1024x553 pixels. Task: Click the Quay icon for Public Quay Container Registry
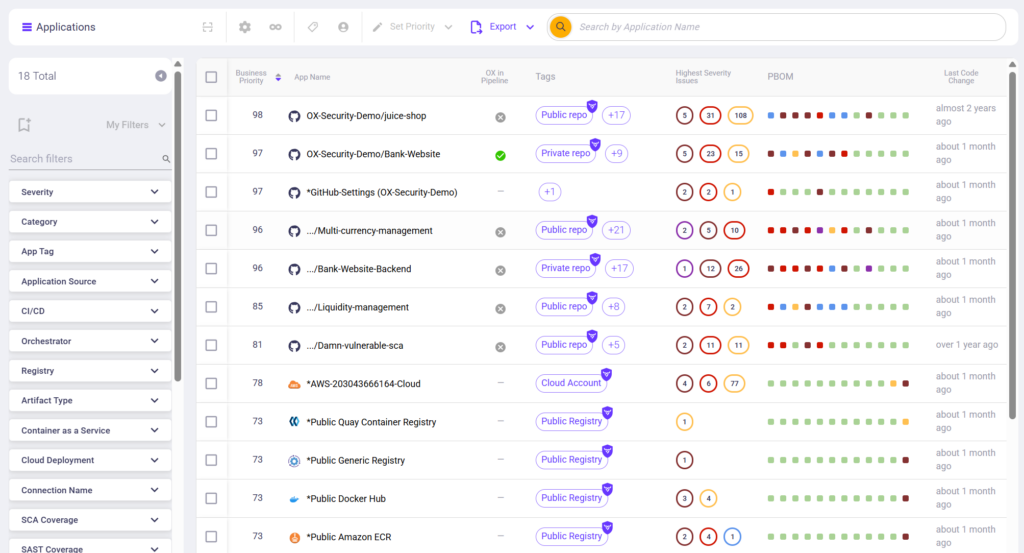click(x=295, y=422)
